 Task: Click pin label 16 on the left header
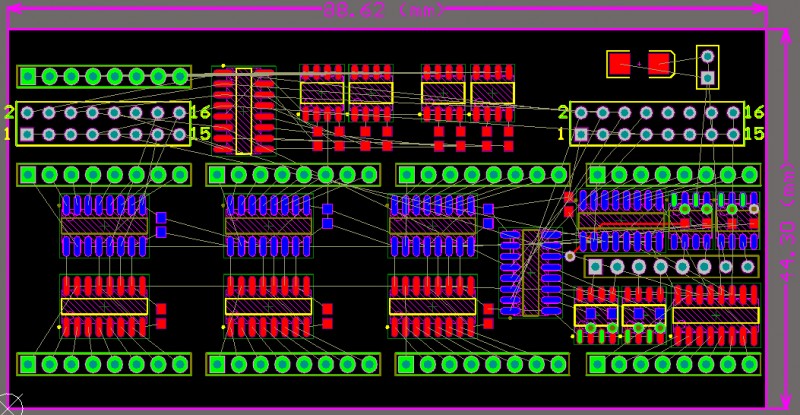click(x=199, y=112)
